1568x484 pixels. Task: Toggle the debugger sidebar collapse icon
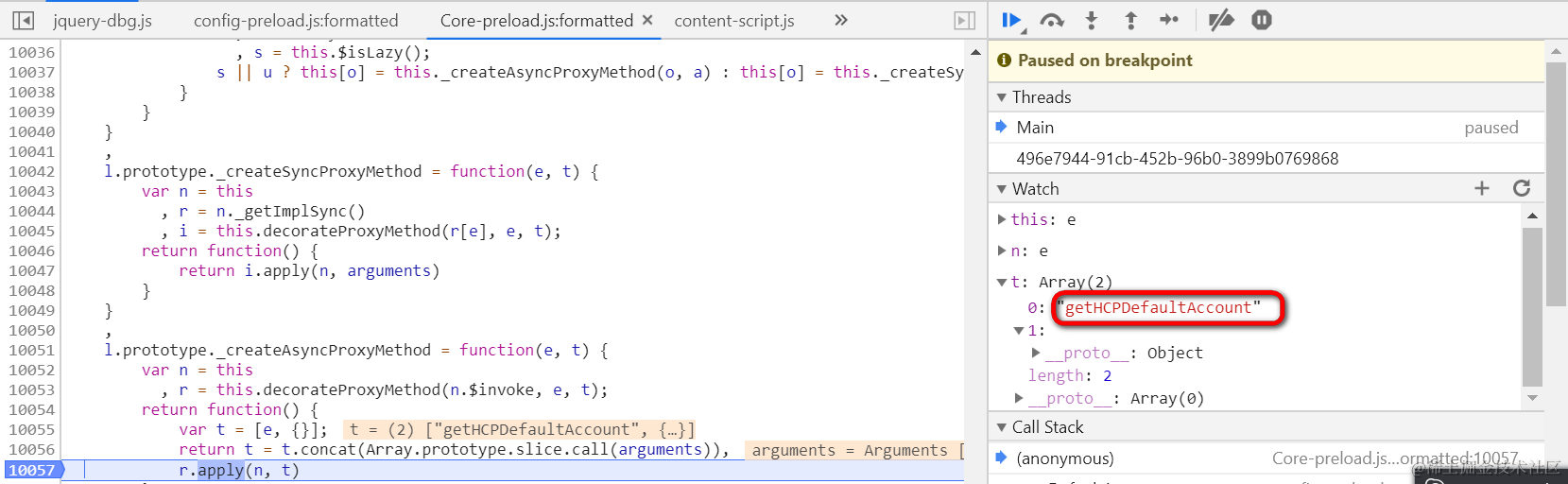click(964, 20)
